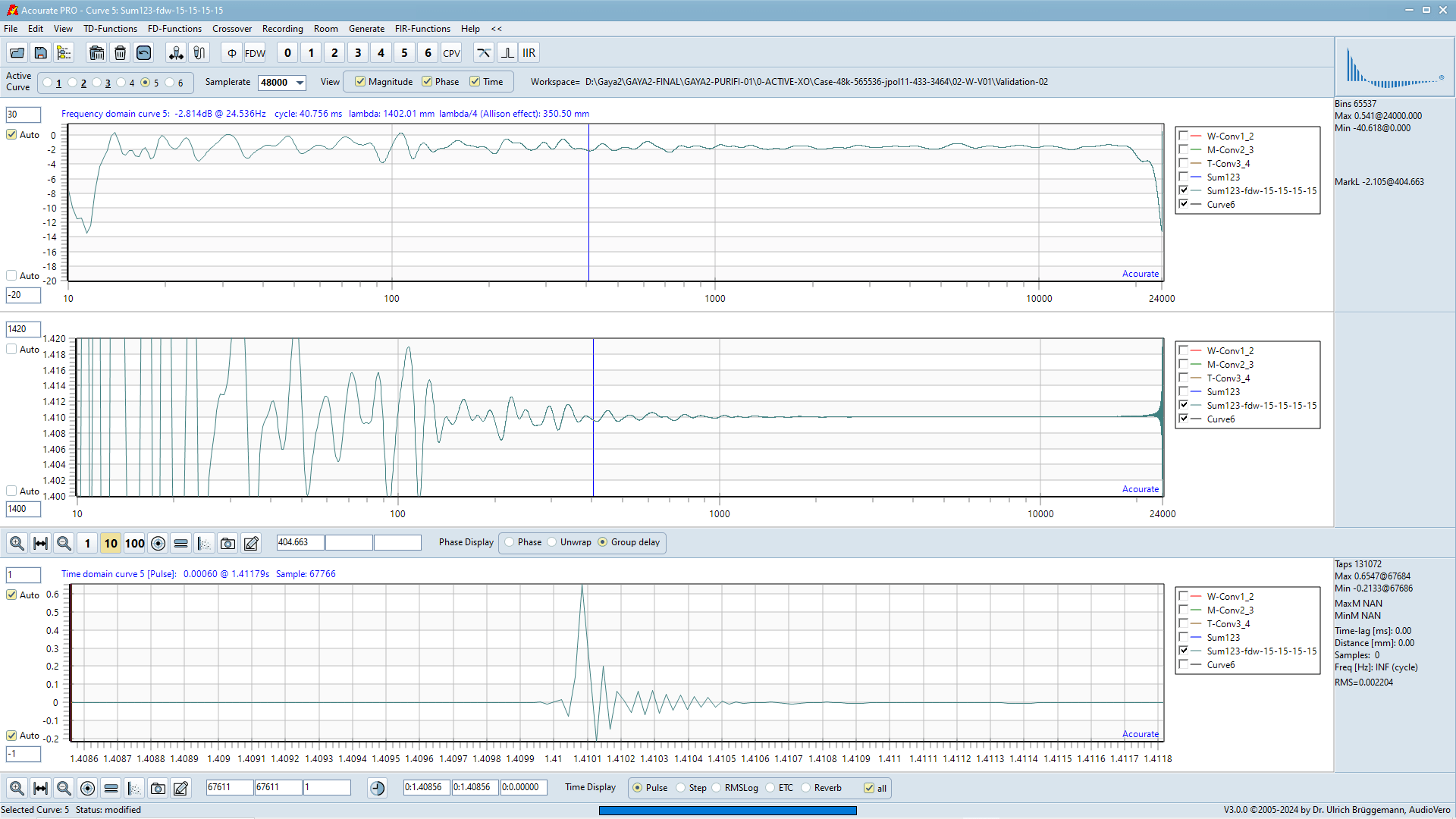Click the group delay upper limit field 1420
This screenshot has height=819, width=1456.
23,329
